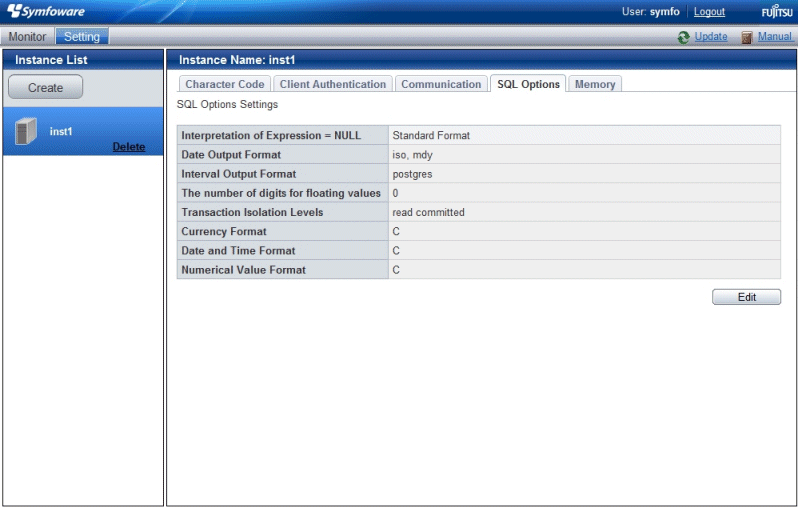
Task: Click the 'Date and Time Format' label
Action: pyautogui.click(x=238, y=251)
